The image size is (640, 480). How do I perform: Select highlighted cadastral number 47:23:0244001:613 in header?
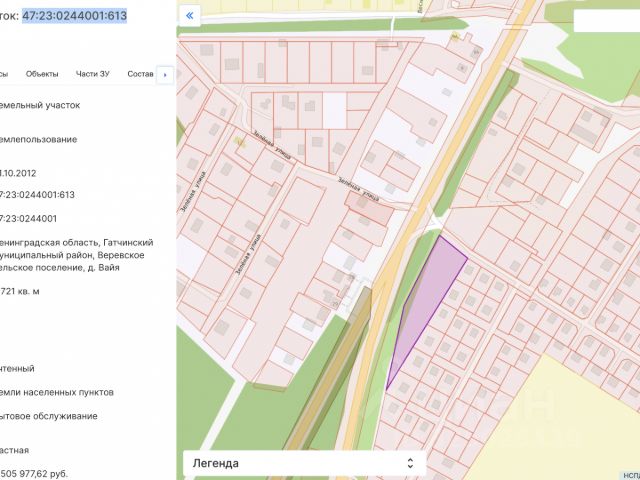(x=74, y=16)
